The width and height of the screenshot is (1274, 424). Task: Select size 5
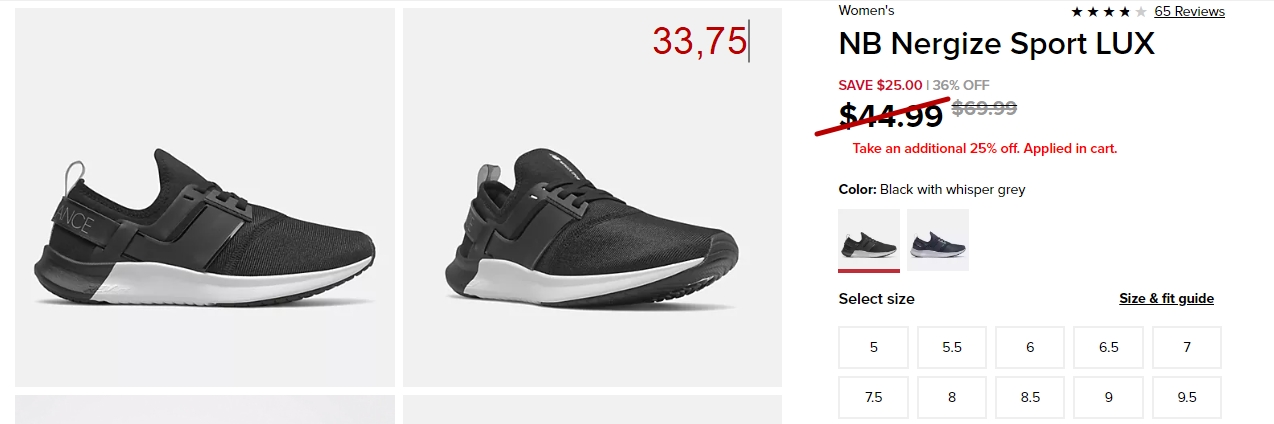874,348
